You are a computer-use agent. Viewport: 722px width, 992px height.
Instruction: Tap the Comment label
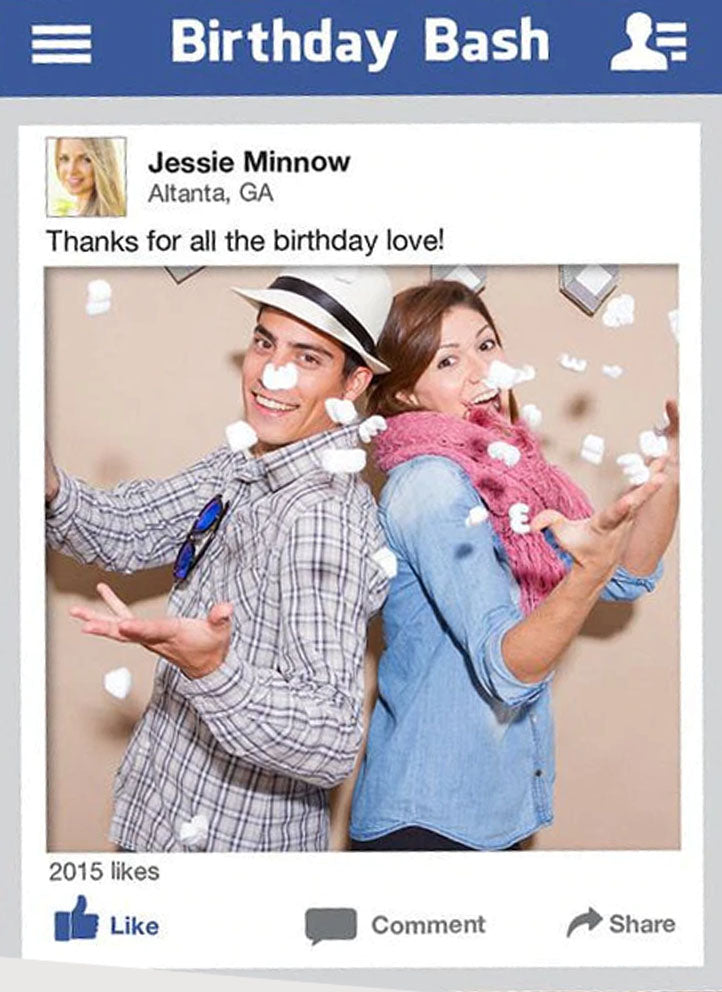point(428,925)
